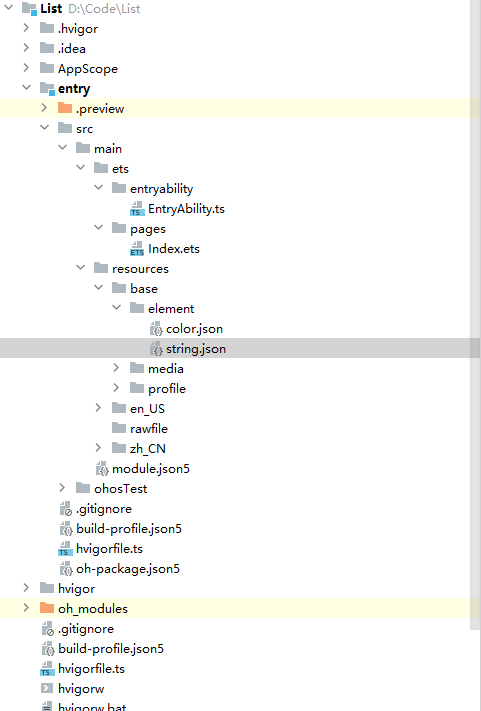Click the entry module folder icon
The image size is (481, 711).
pyautogui.click(x=47, y=88)
